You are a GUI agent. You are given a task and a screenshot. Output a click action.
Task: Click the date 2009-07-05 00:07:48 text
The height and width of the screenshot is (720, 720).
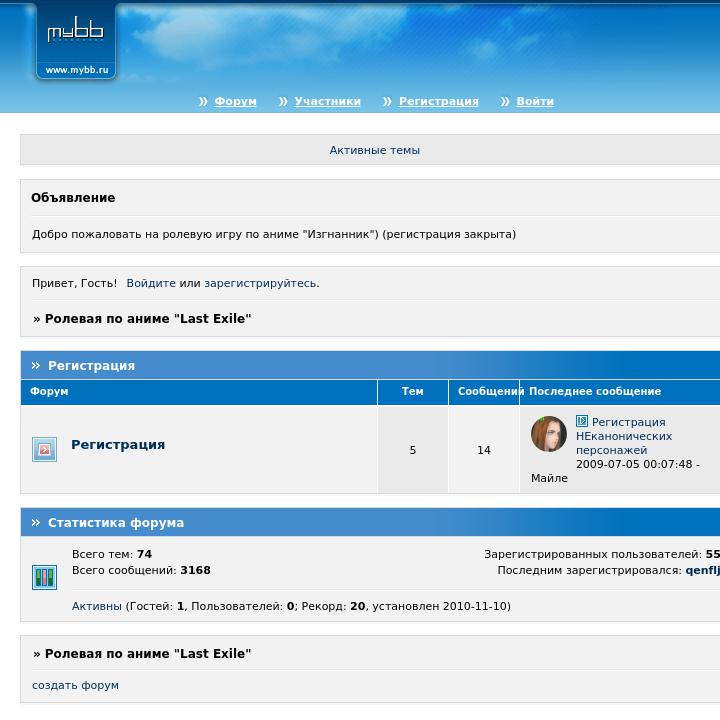pos(634,464)
